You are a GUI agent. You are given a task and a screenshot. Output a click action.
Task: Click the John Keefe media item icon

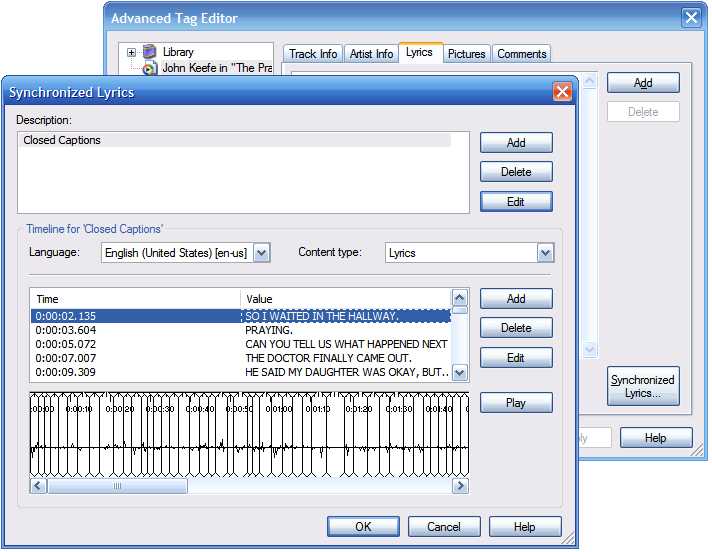coord(150,69)
